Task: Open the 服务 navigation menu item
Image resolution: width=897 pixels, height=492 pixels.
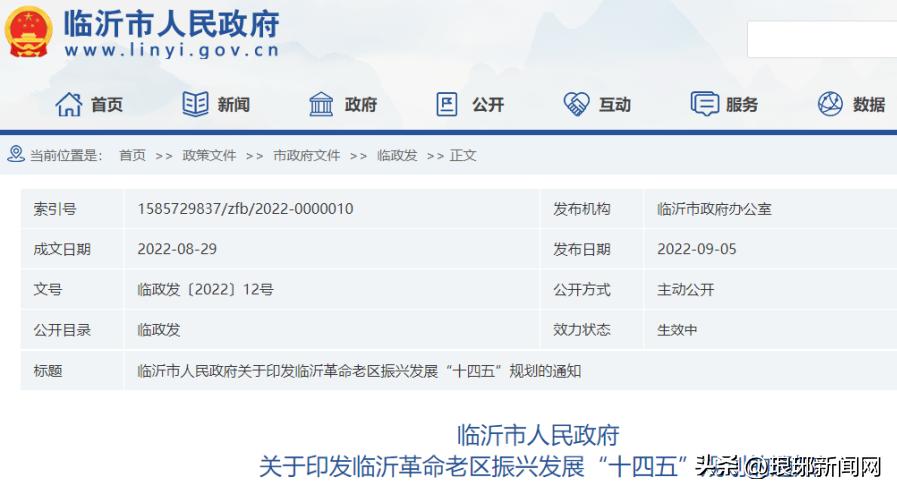Action: pyautogui.click(x=742, y=105)
